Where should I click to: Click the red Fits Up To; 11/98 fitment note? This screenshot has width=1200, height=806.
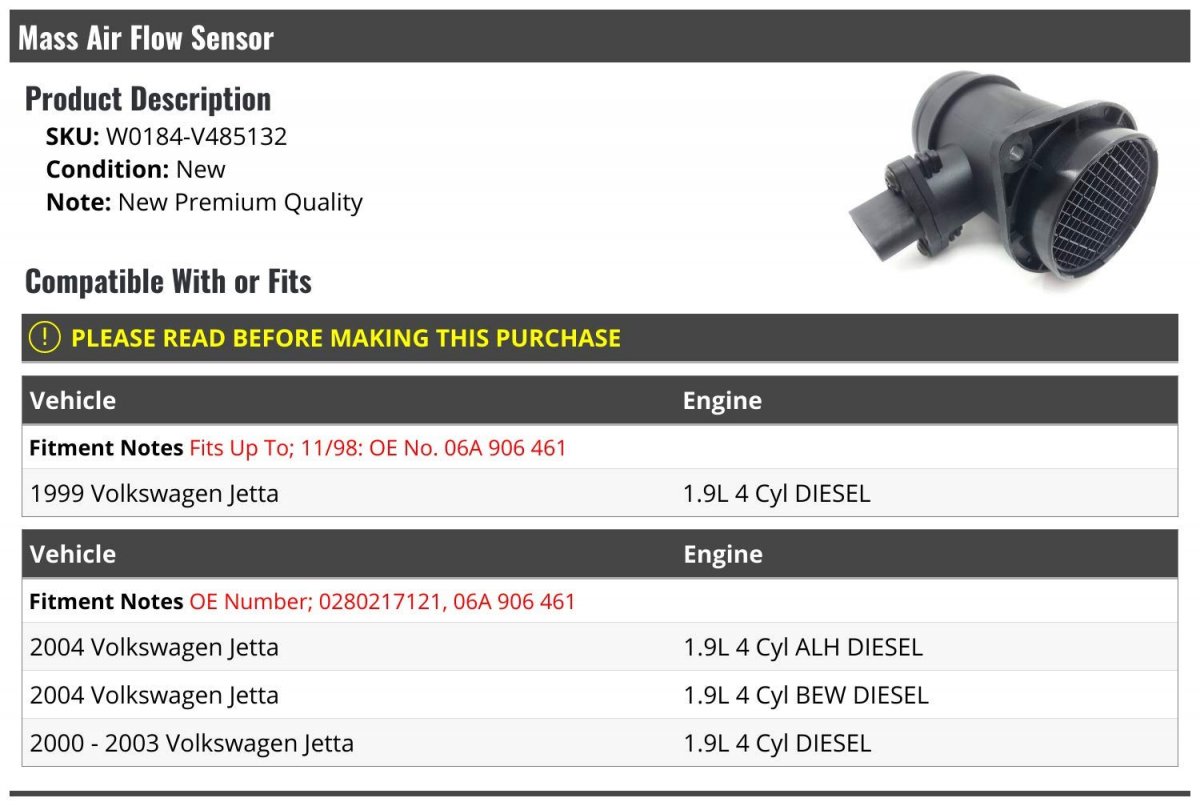[x=378, y=448]
